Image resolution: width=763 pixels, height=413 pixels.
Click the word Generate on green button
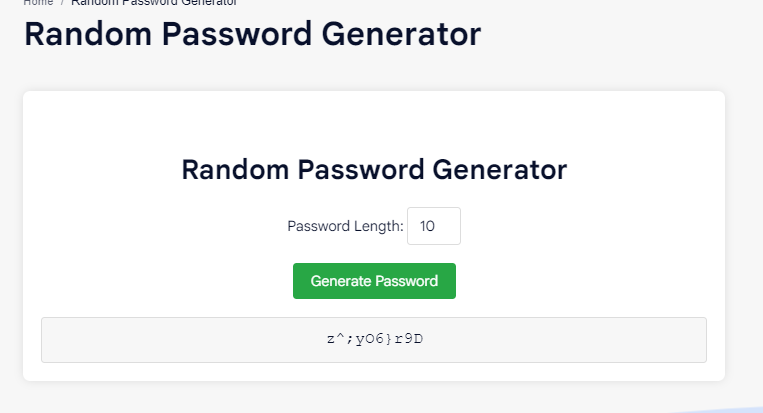click(340, 281)
